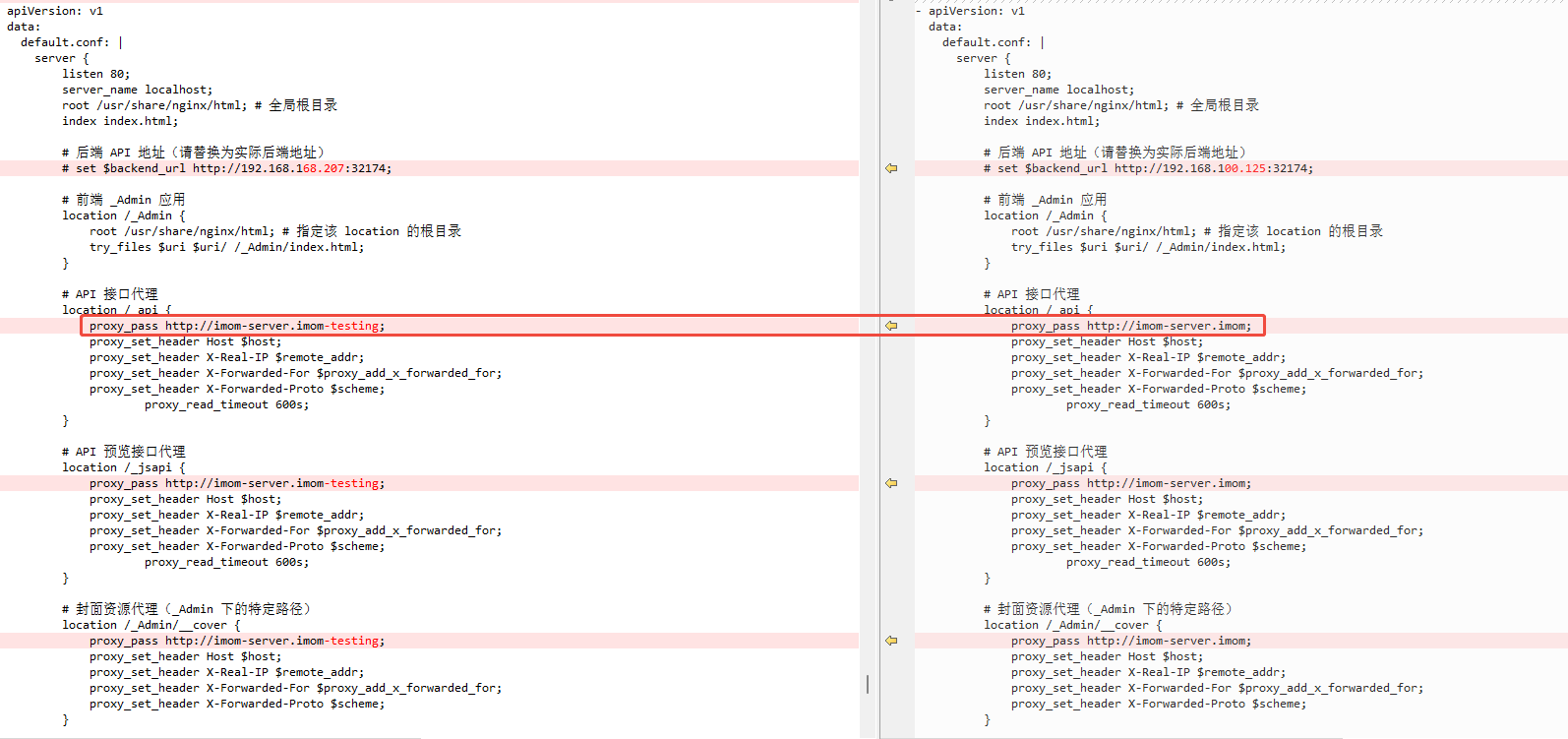The image size is (1568, 739).
Task: Select 'default.conf: |' line in right pane
Action: tap(994, 42)
